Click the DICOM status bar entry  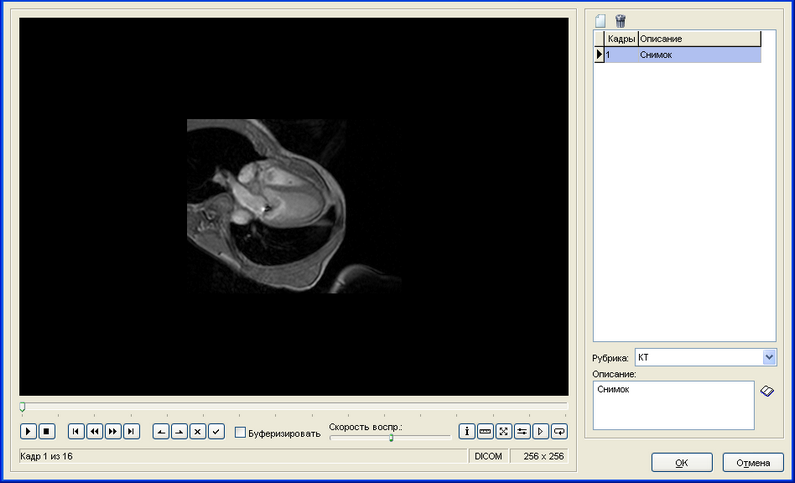pyautogui.click(x=488, y=456)
